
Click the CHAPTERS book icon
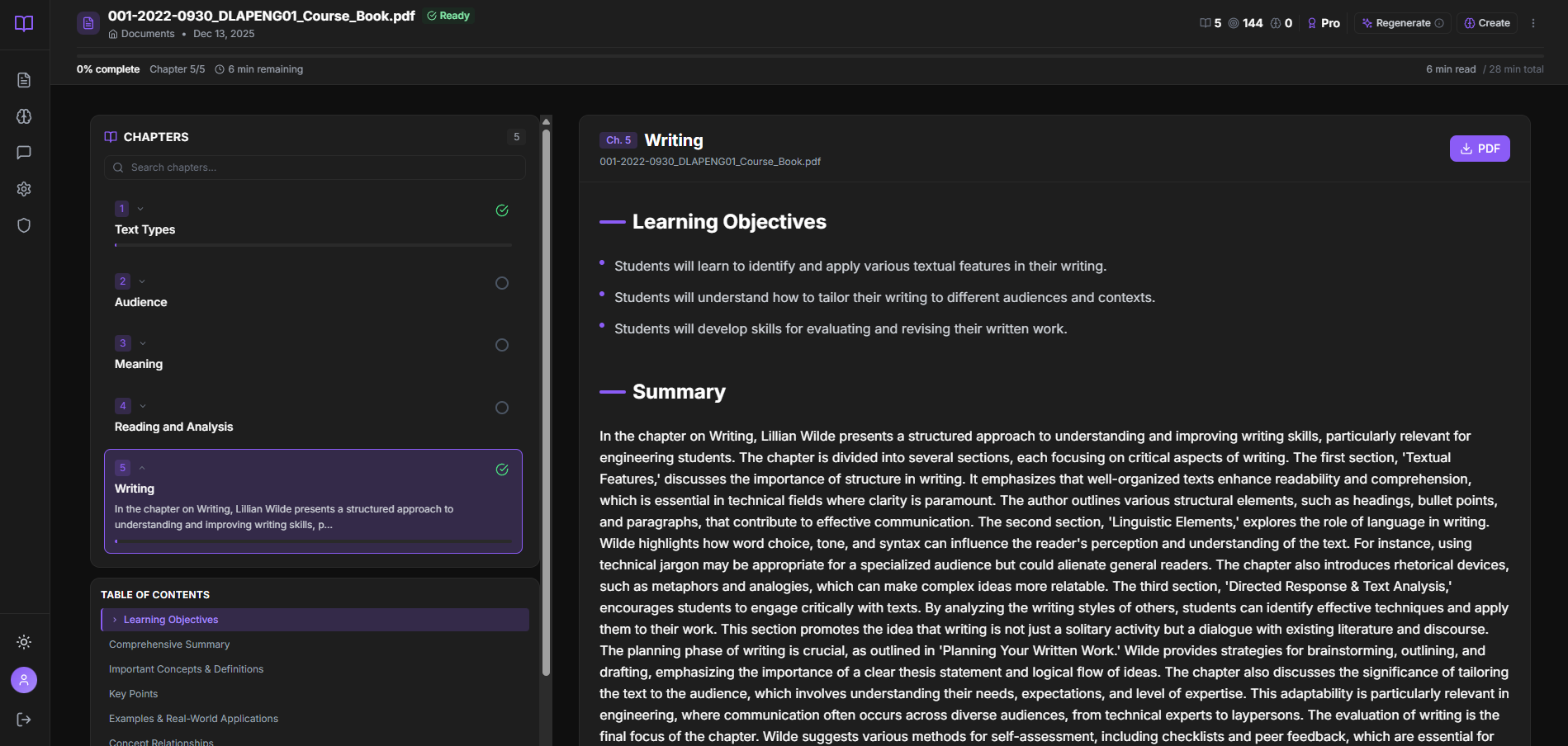click(111, 137)
